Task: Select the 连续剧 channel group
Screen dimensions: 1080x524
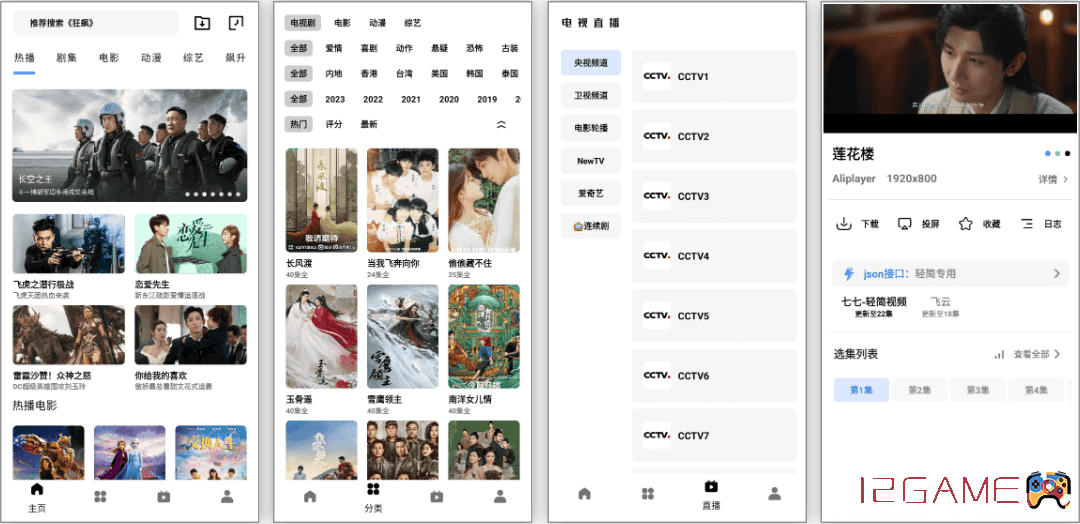Action: [x=590, y=226]
